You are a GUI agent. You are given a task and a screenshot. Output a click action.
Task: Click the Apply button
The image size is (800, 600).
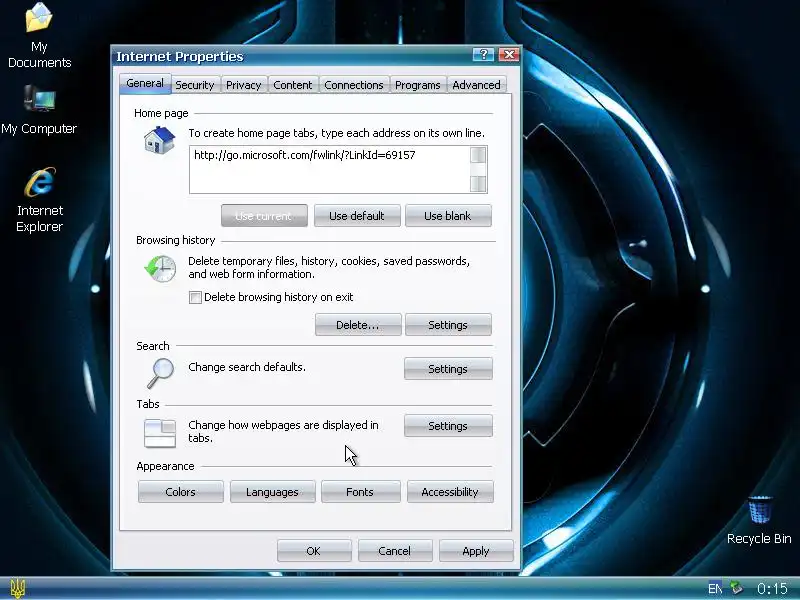[476, 551]
